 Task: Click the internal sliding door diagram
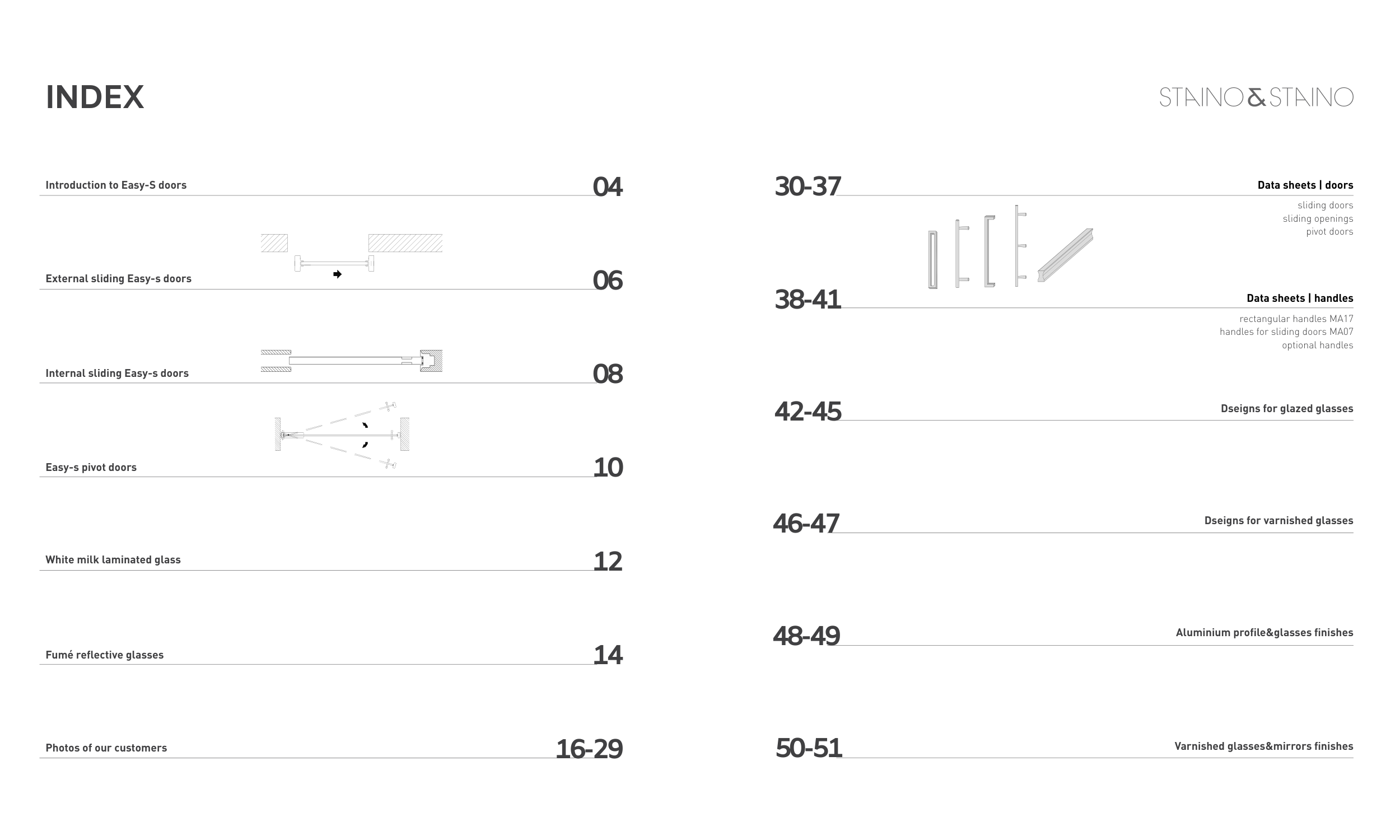(x=351, y=361)
